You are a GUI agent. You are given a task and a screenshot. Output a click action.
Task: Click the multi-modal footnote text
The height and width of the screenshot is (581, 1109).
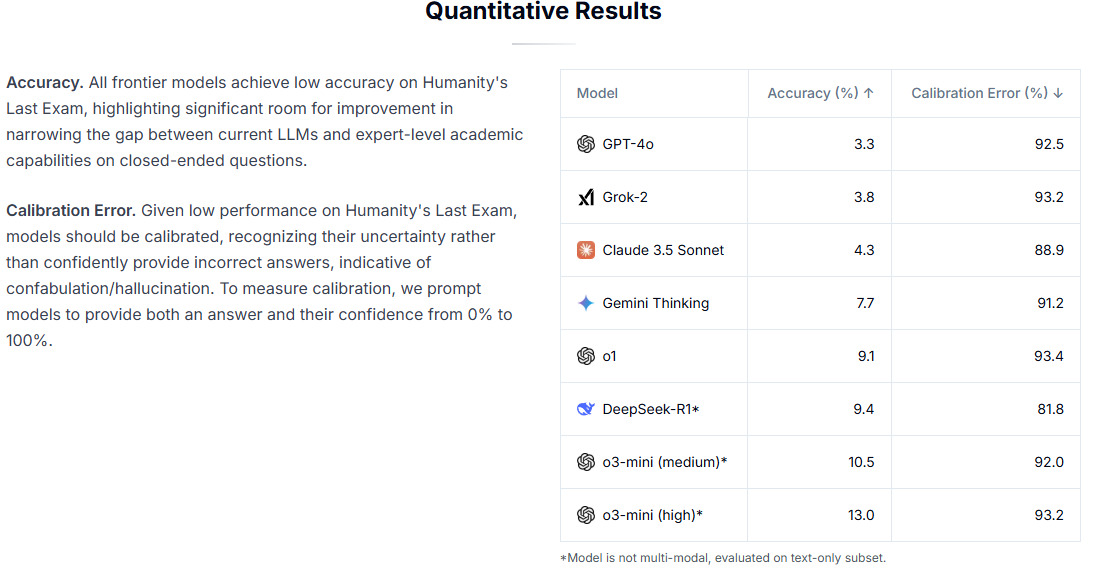(722, 558)
